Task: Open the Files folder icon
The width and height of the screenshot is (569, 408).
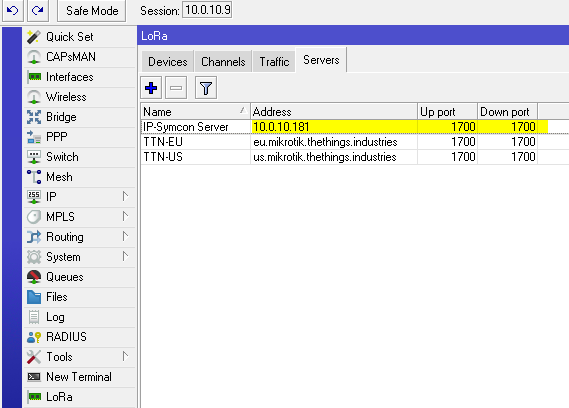Action: click(34, 297)
